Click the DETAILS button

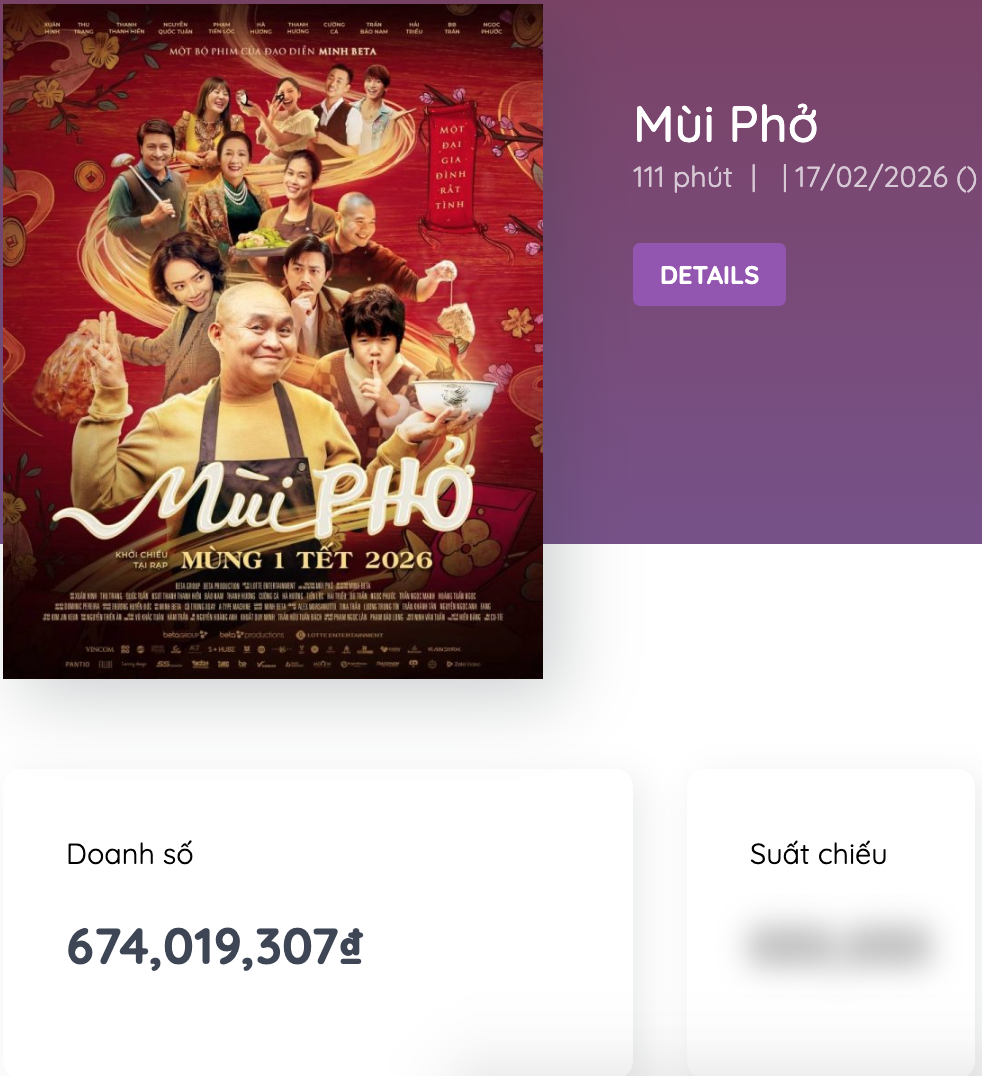[x=709, y=275]
